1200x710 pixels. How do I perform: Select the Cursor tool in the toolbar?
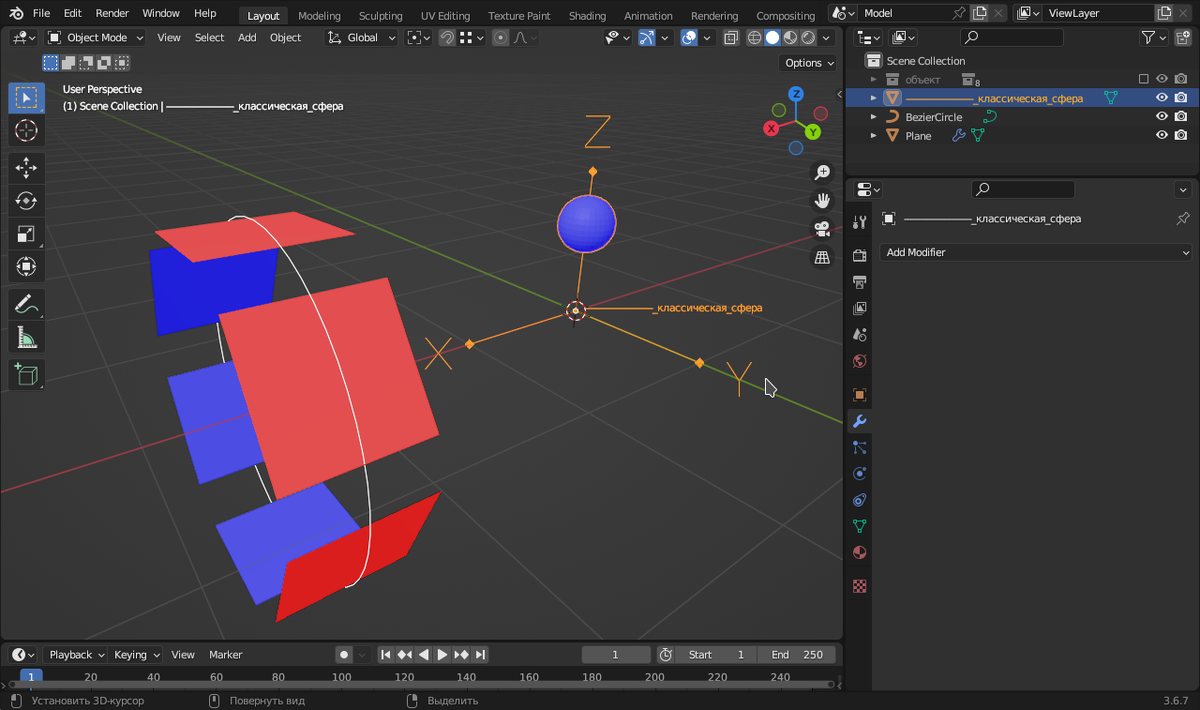[27, 131]
